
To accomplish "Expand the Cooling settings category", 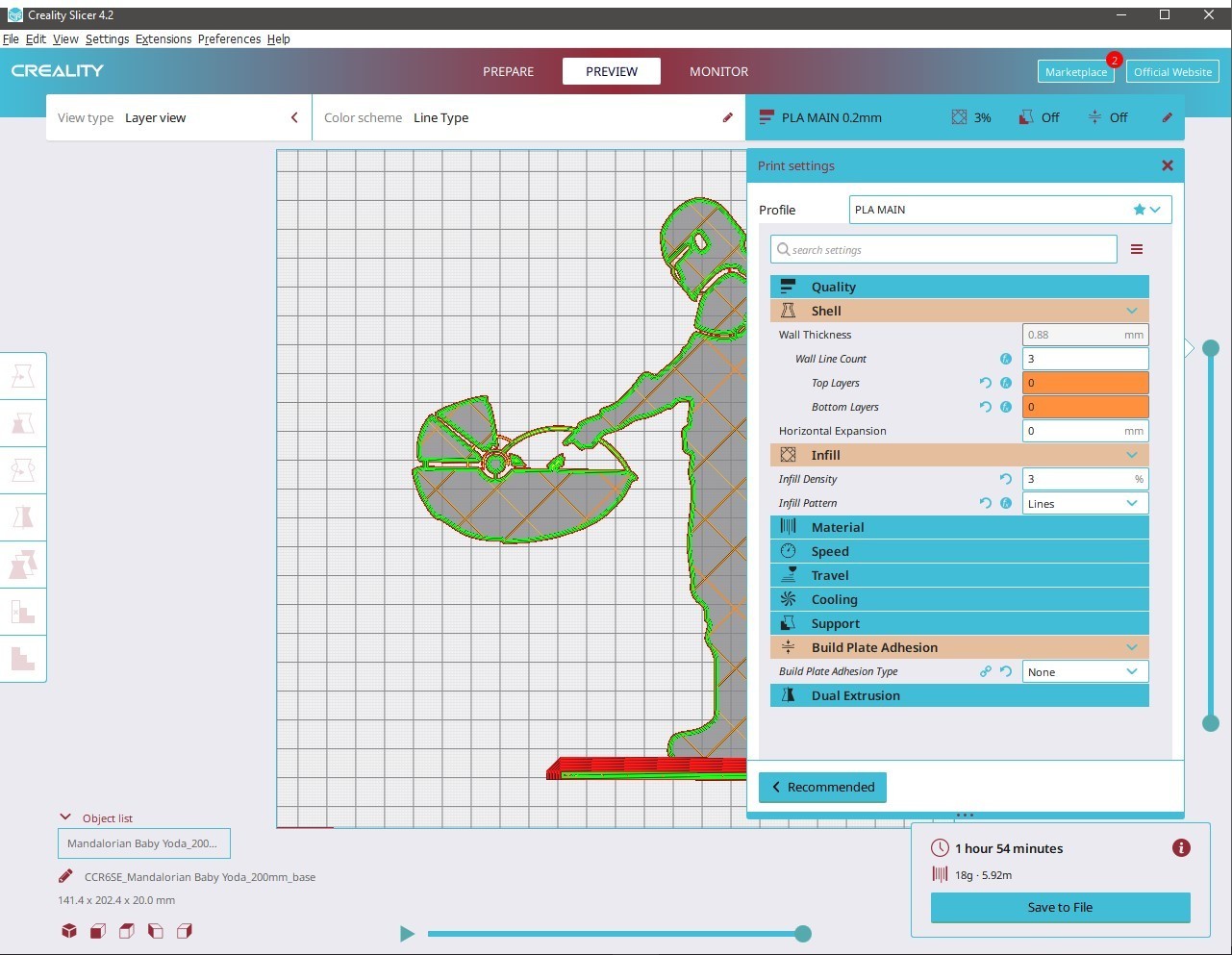I will 960,599.
